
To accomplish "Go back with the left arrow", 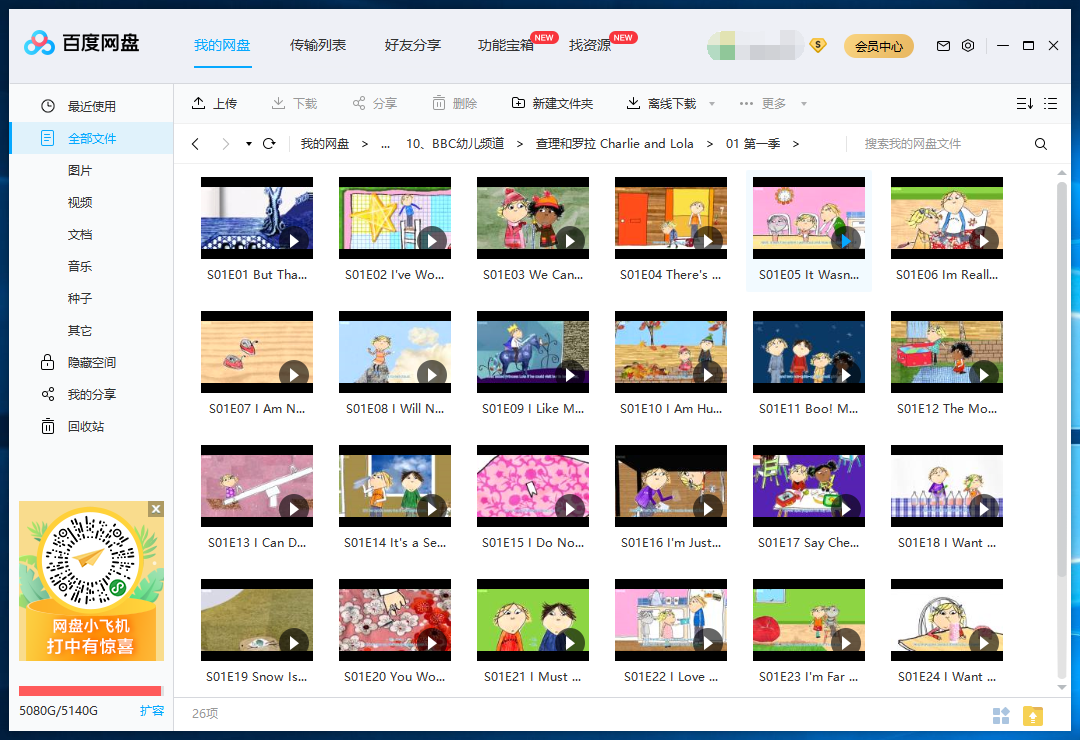I will [x=196, y=143].
